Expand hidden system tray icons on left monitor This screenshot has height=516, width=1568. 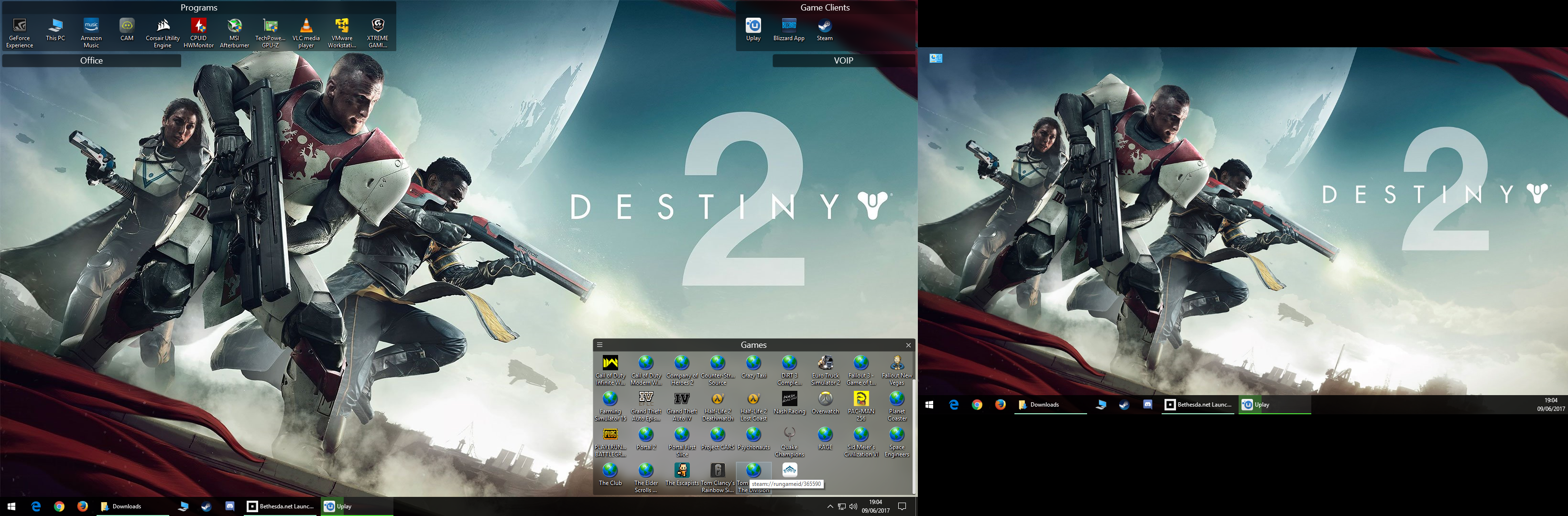(x=830, y=506)
